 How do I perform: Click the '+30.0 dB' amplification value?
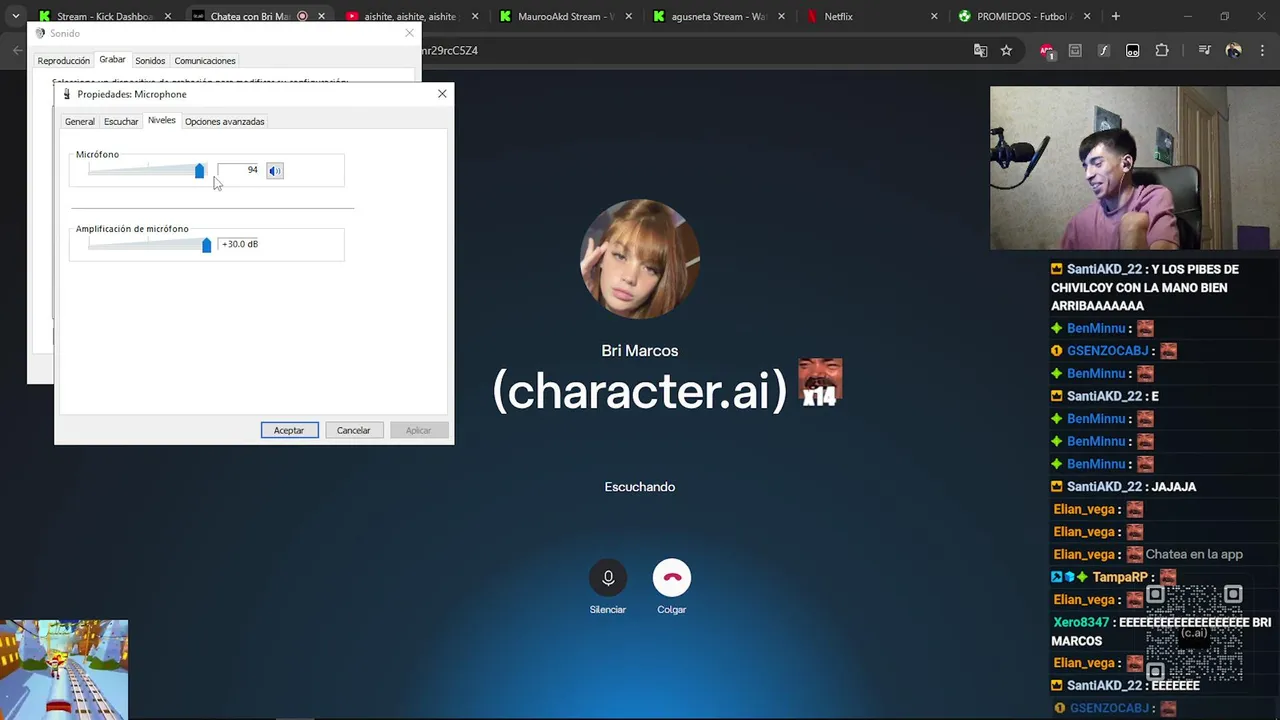[240, 244]
